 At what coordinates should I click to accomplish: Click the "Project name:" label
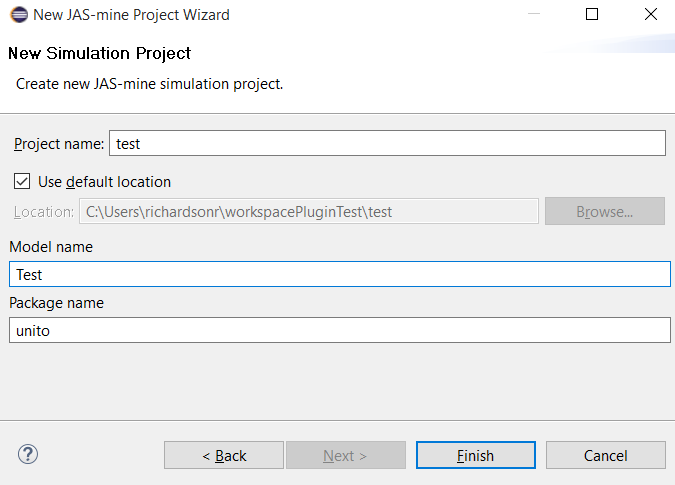[58, 144]
